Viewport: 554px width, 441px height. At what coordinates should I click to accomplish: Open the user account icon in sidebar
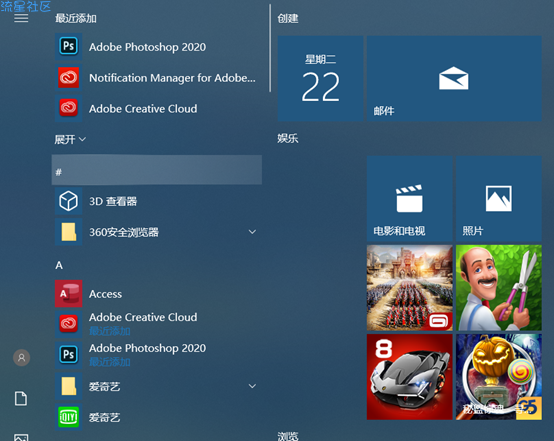(22, 358)
